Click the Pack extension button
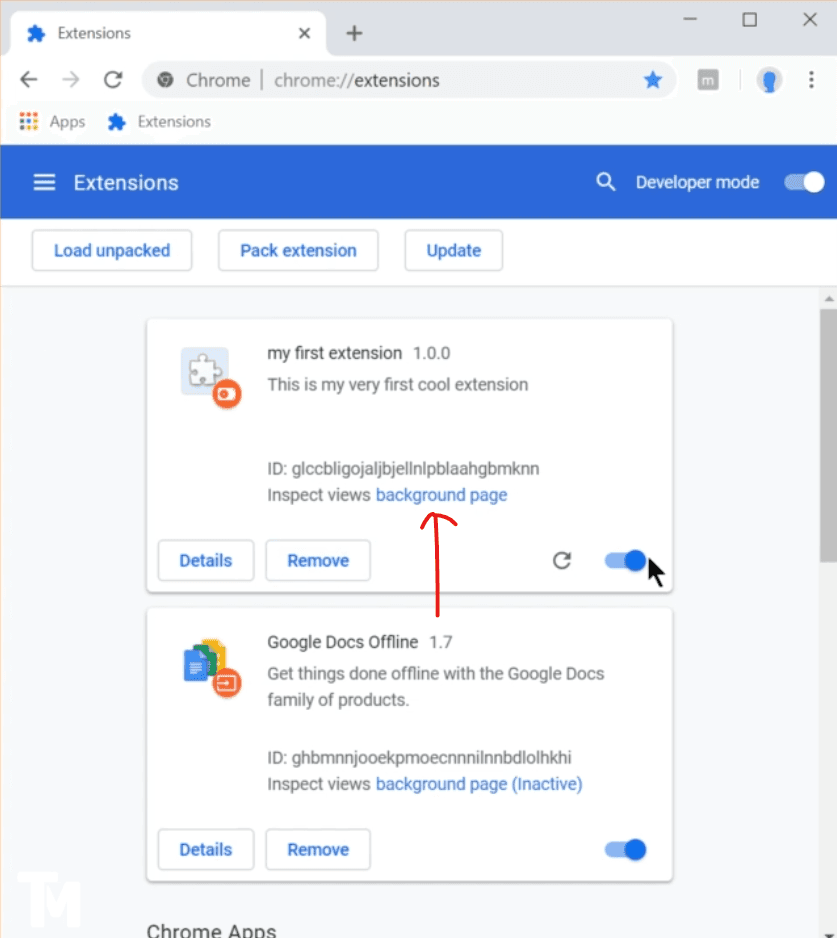This screenshot has height=938, width=837. click(x=298, y=250)
